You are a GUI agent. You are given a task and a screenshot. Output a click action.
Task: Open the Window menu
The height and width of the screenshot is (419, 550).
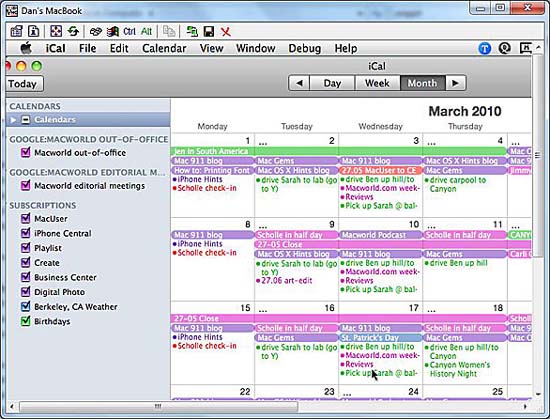tap(255, 48)
